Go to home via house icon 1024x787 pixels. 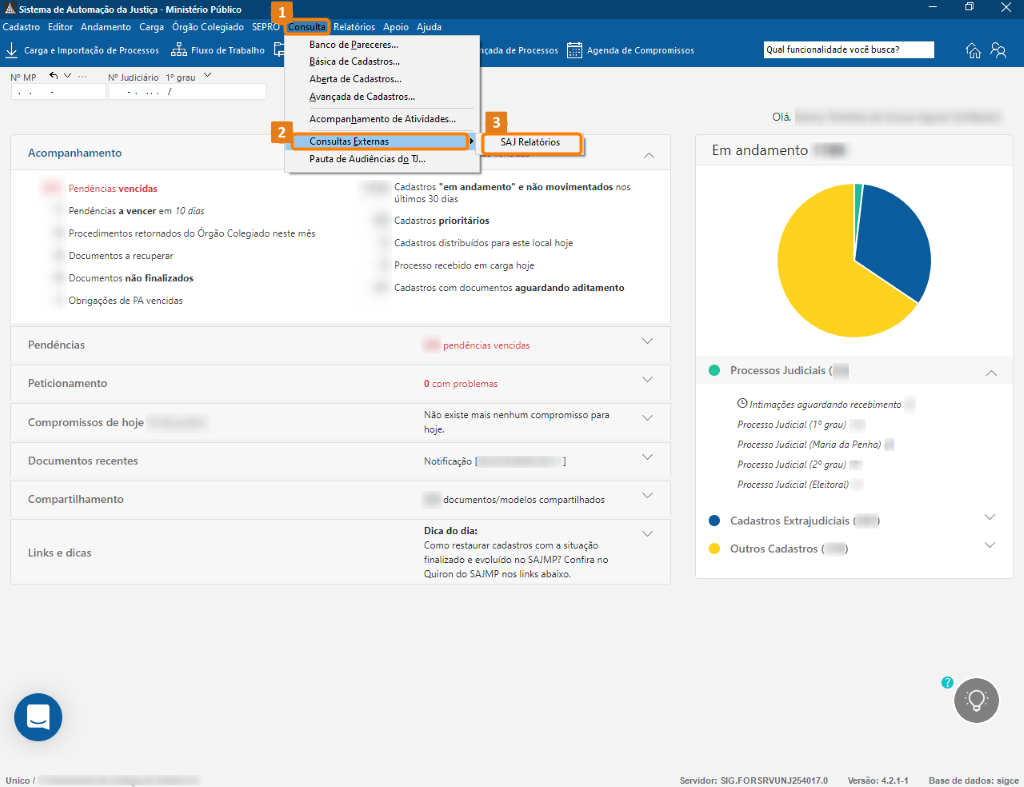(x=972, y=50)
